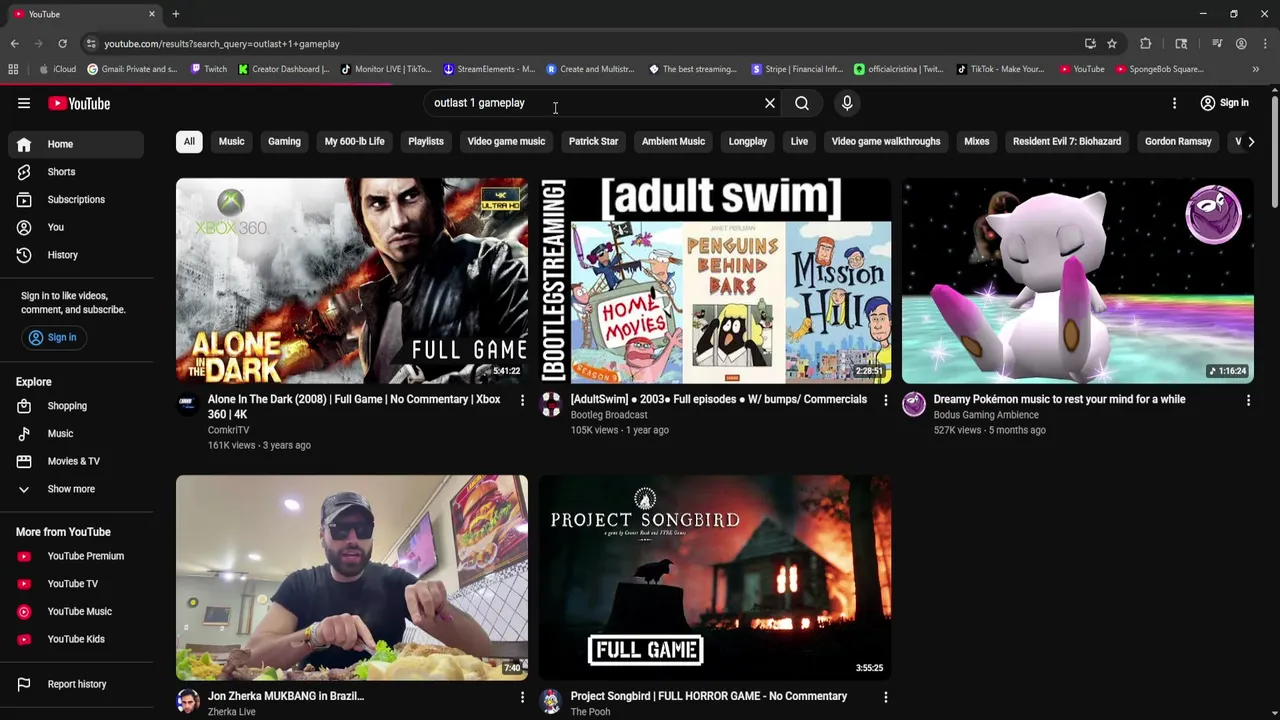Select the Live filter chip

(x=799, y=141)
